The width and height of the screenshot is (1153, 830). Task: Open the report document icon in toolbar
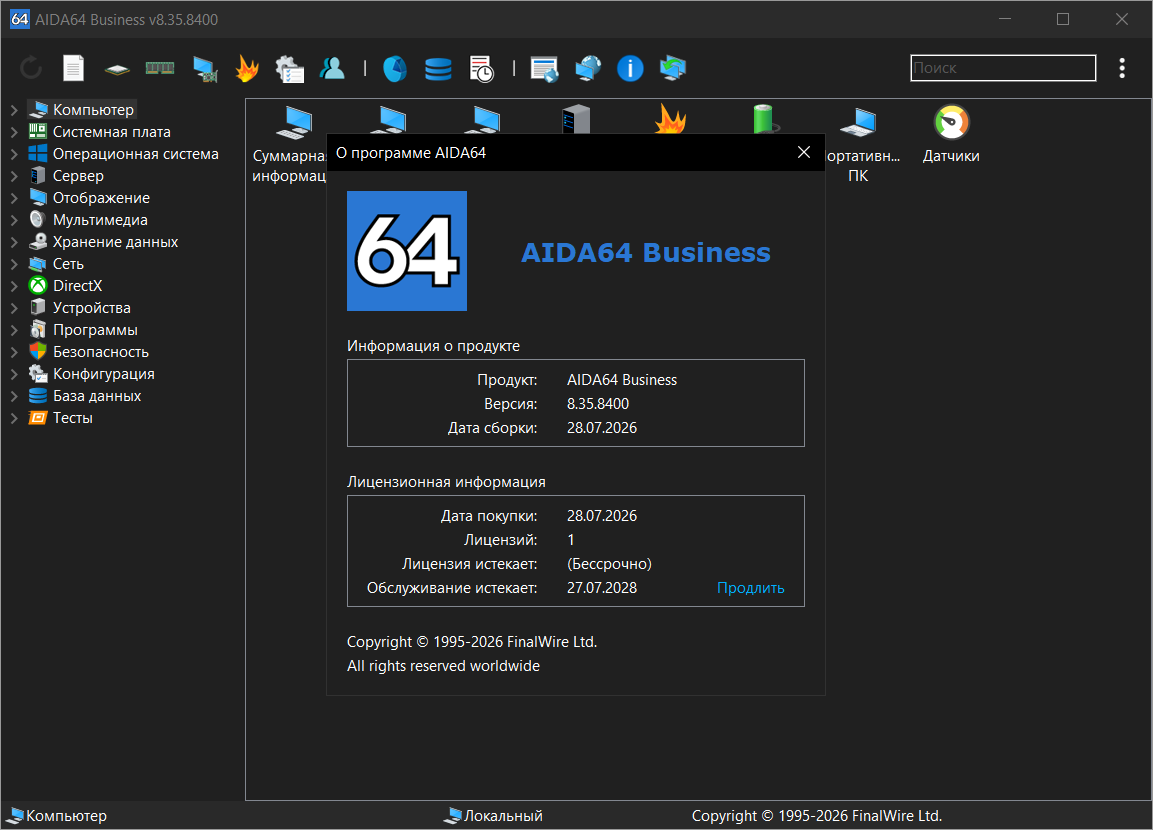(74, 68)
